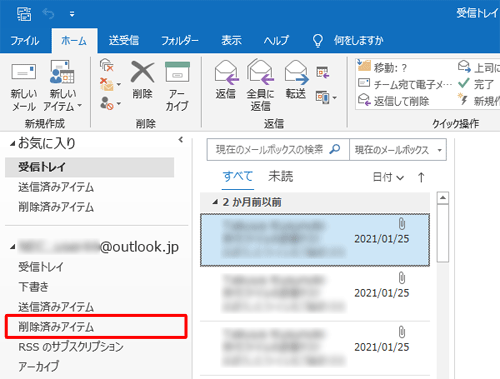Click the 転送 forward button
500x379 pixels.
[x=296, y=80]
